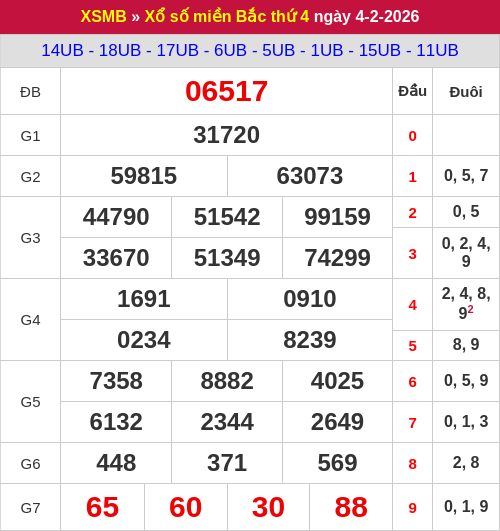
Task: Select the G4 number 0234
Action: [144, 340]
